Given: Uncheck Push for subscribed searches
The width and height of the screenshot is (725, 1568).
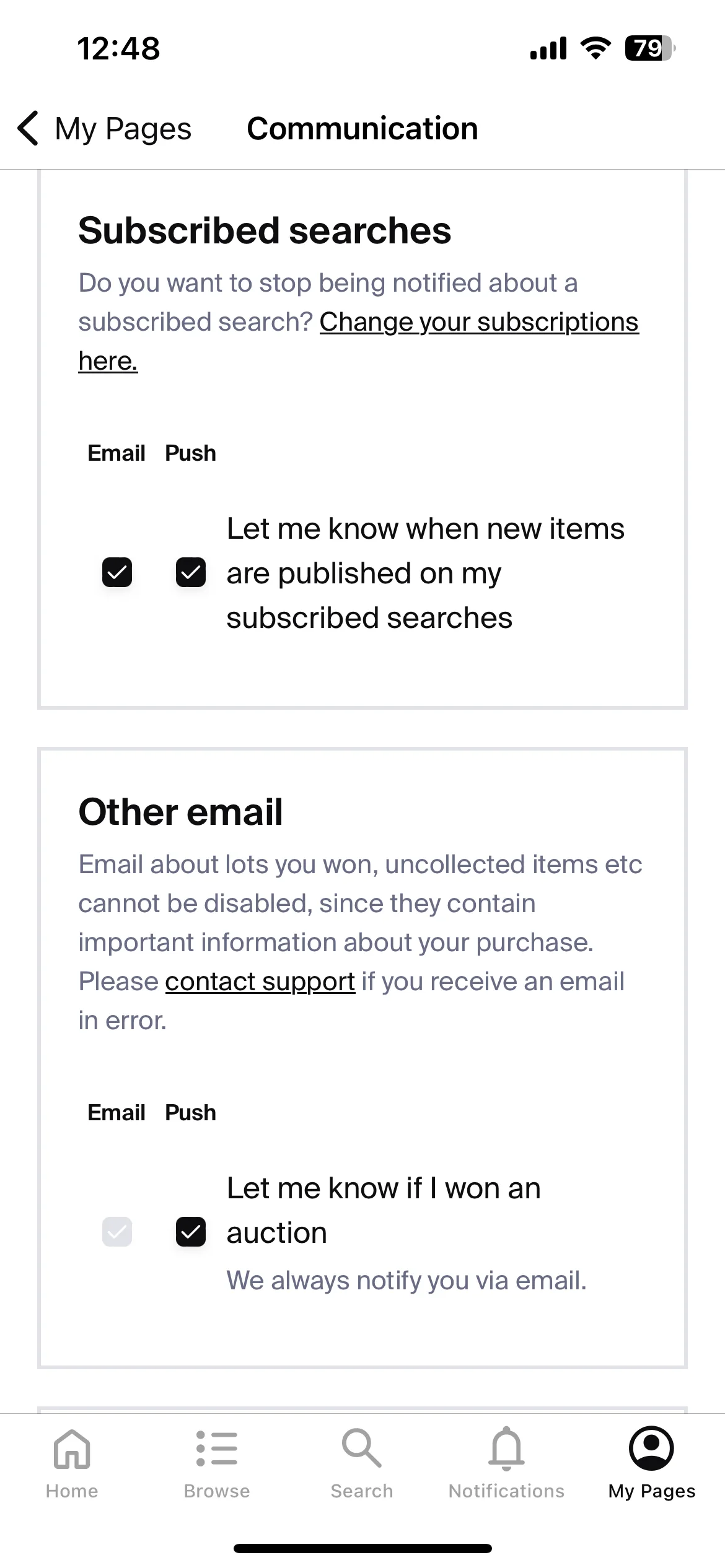Looking at the screenshot, I should point(191,572).
